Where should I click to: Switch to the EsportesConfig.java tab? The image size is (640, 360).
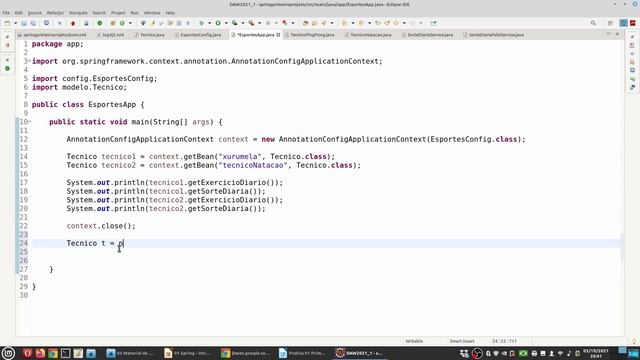[198, 35]
